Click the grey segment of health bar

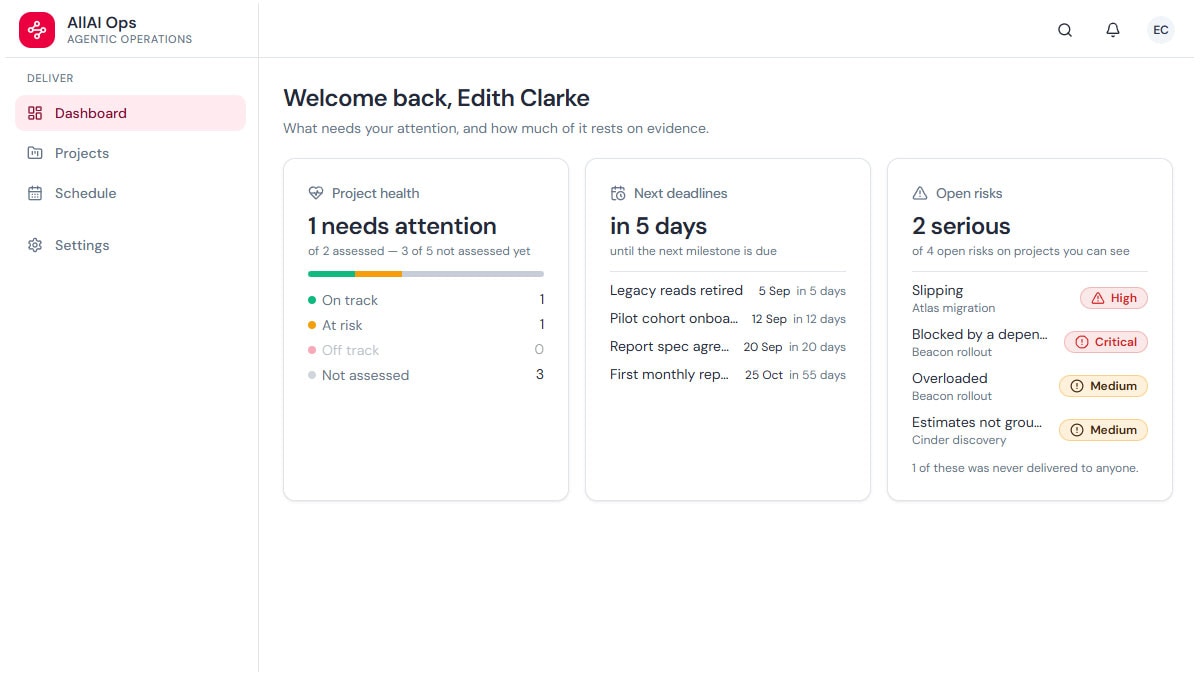pyautogui.click(x=473, y=274)
